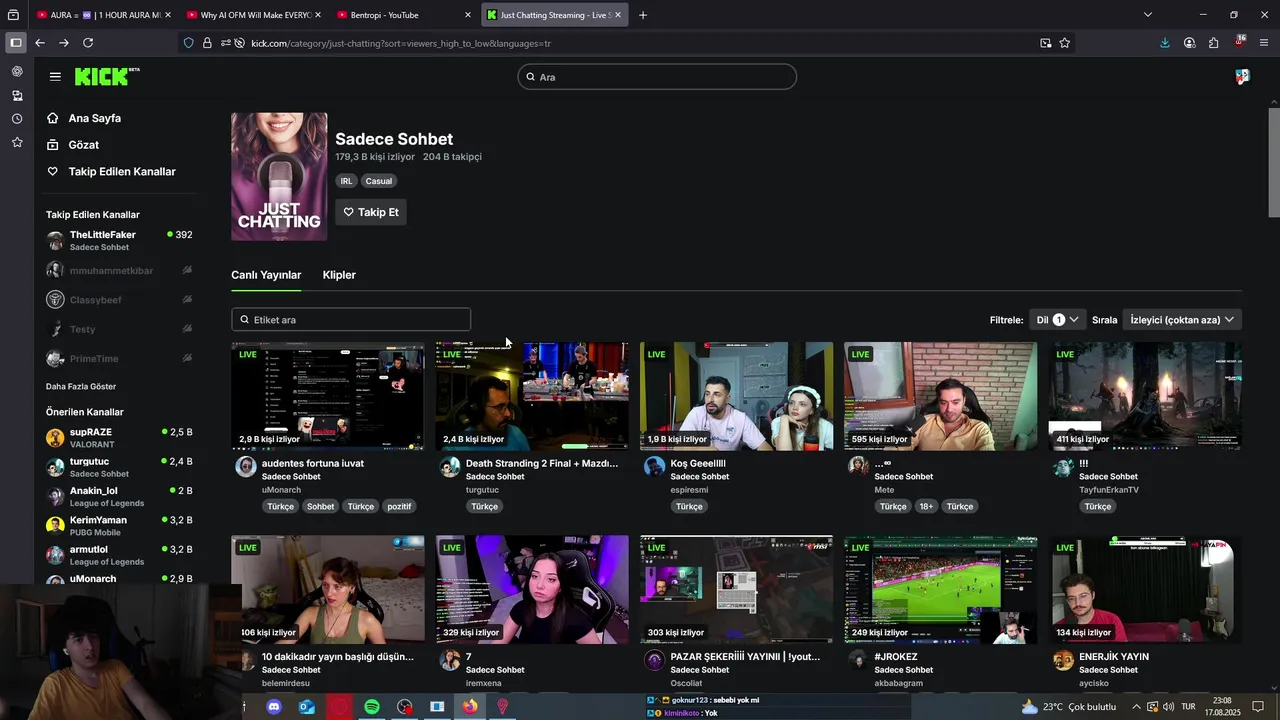Screen dimensions: 1280x720
Task: Open the bookmarks star panel in sidebar
Action: (17, 143)
